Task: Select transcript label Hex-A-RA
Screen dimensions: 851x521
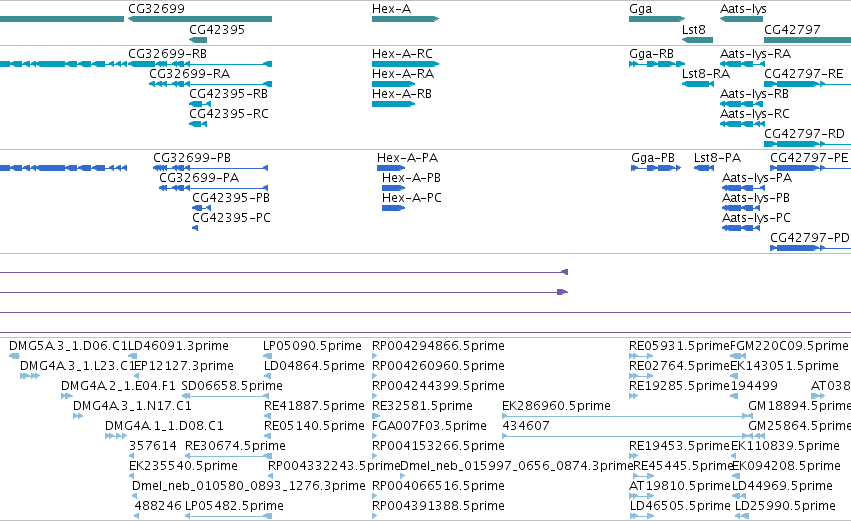Action: click(x=403, y=74)
